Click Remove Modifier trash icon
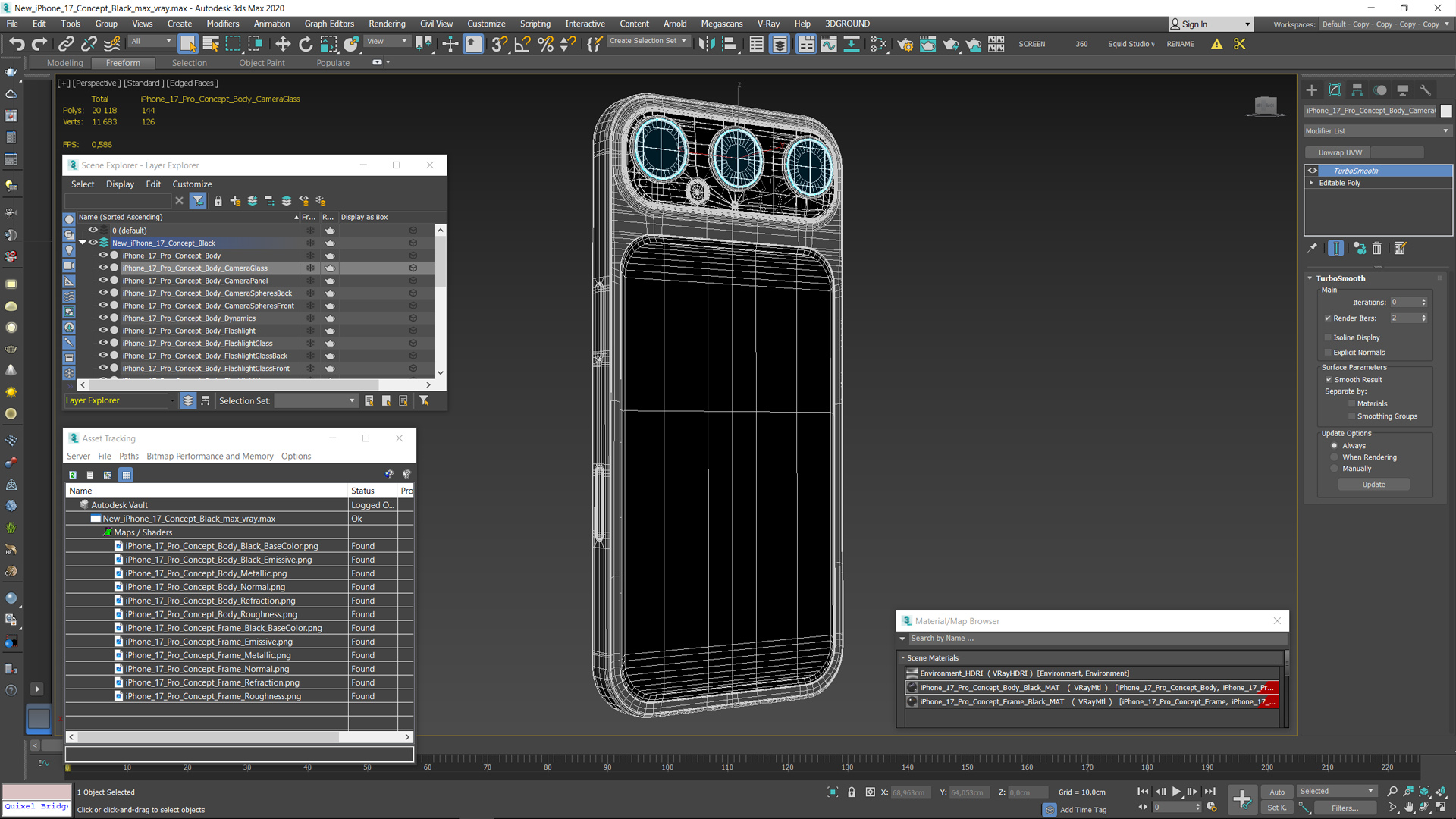This screenshot has height=819, width=1456. click(1377, 248)
